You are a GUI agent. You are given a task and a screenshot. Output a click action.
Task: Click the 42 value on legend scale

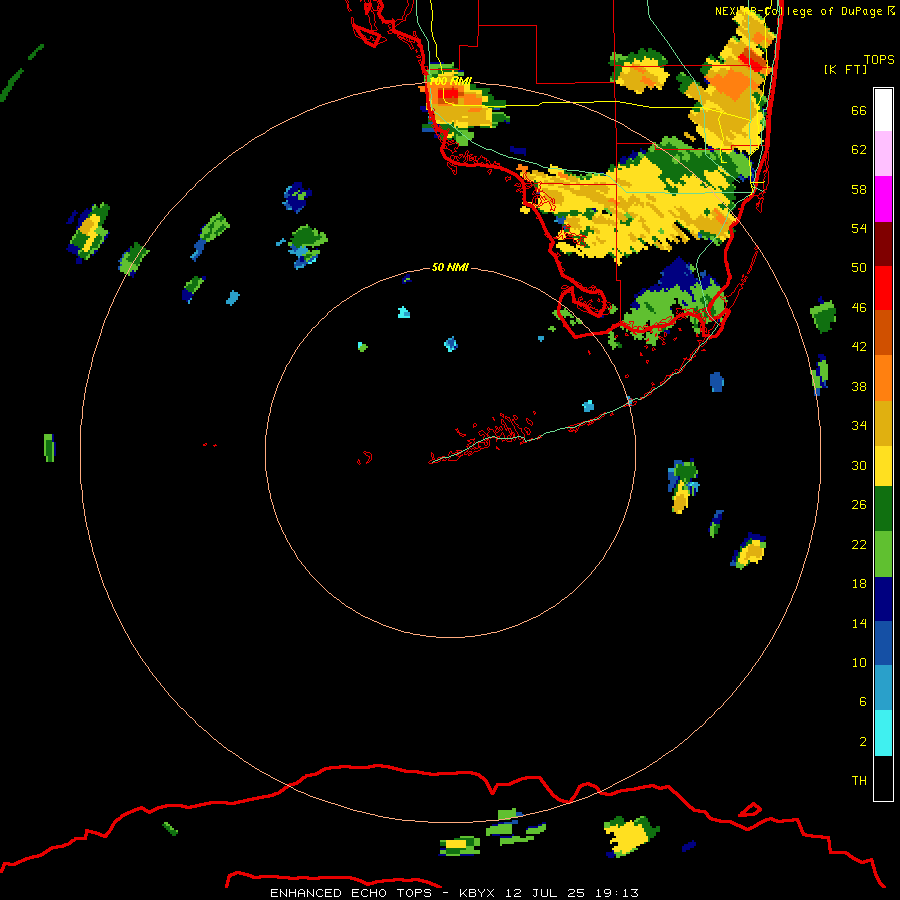coord(859,347)
